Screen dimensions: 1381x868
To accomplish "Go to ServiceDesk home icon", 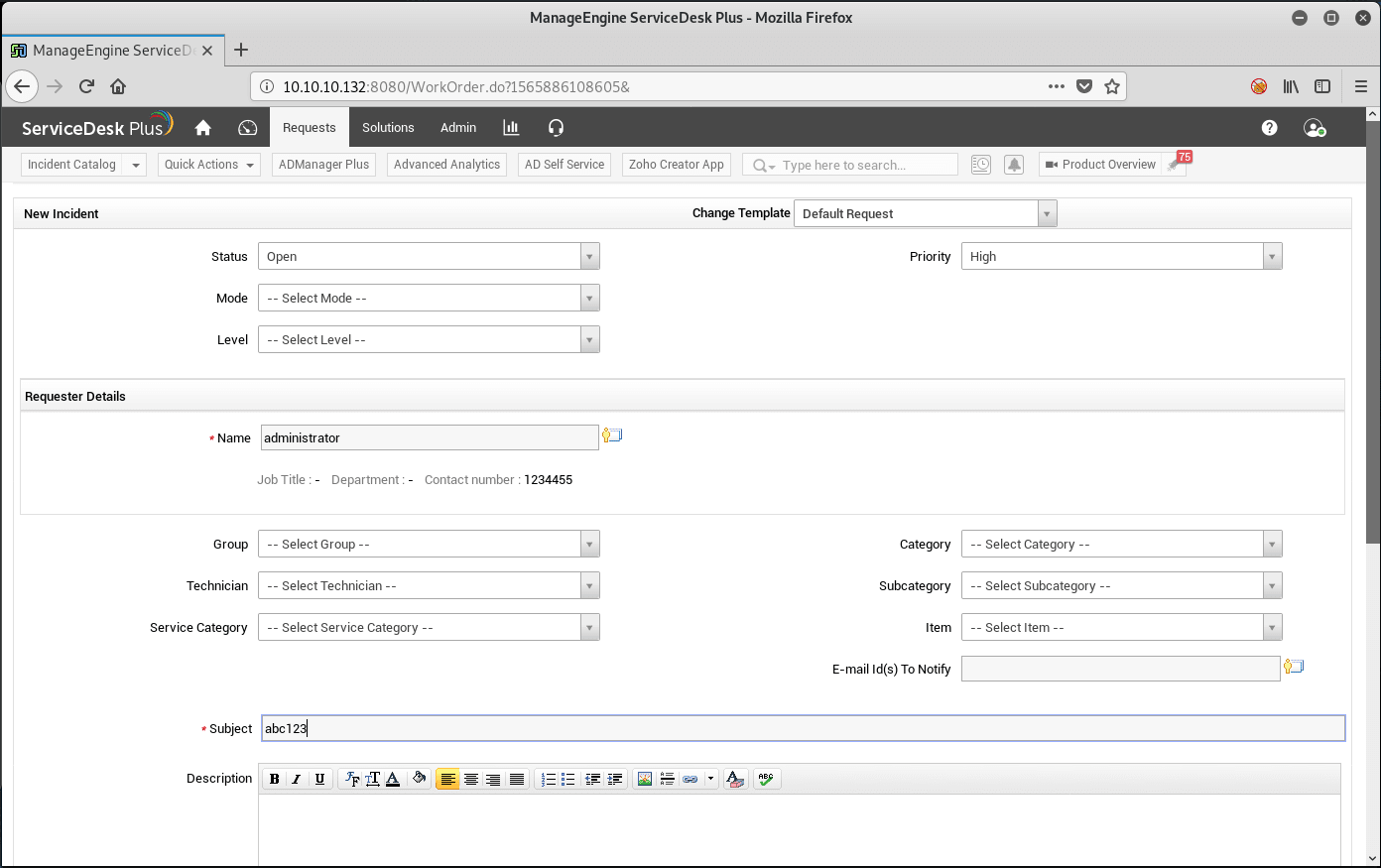I will click(x=203, y=127).
